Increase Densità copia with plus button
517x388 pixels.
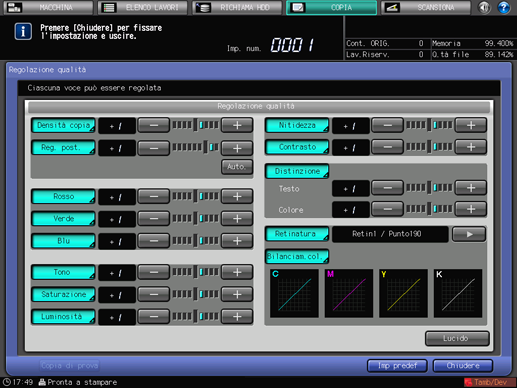pyautogui.click(x=237, y=125)
